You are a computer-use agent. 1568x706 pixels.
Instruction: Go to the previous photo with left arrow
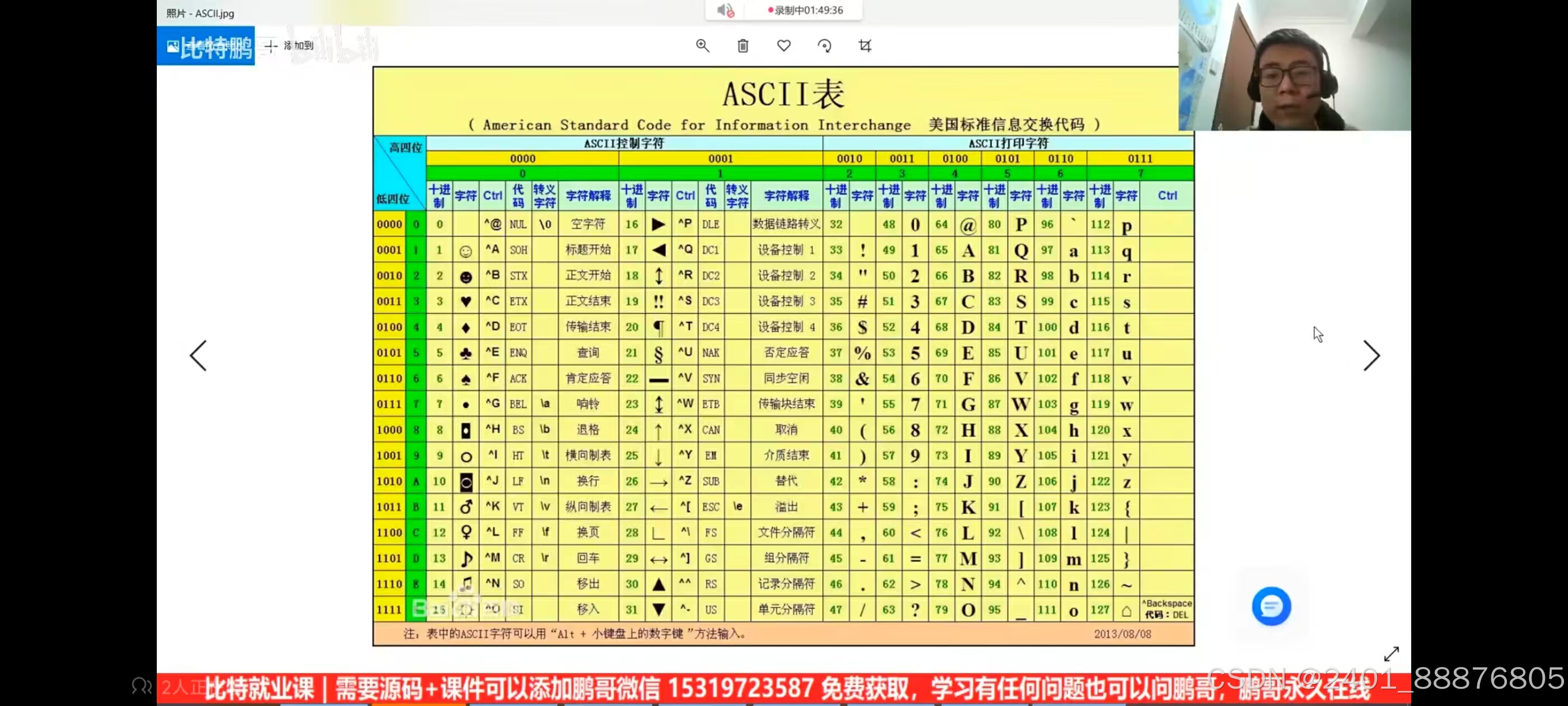tap(198, 356)
